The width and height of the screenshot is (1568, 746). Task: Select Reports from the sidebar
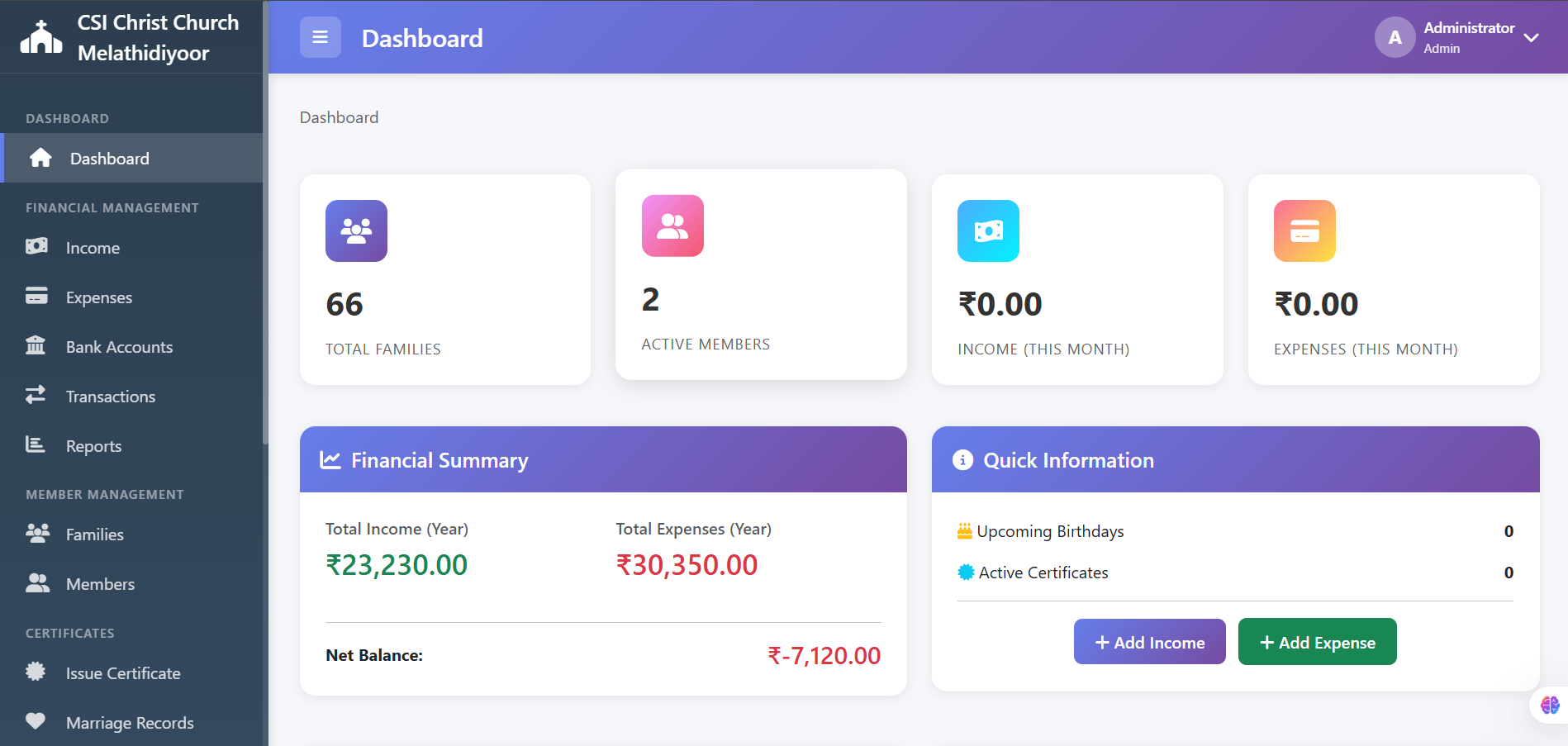[x=93, y=446]
